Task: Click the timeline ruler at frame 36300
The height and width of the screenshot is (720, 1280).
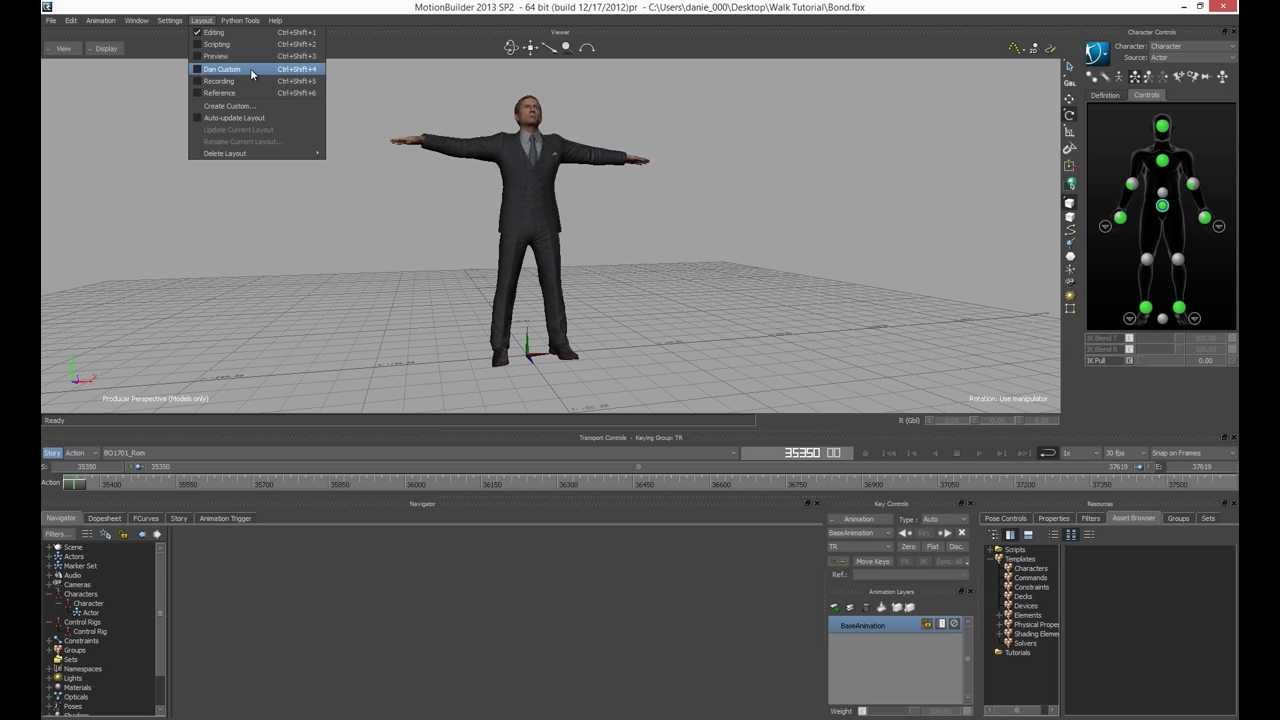Action: [x=568, y=484]
